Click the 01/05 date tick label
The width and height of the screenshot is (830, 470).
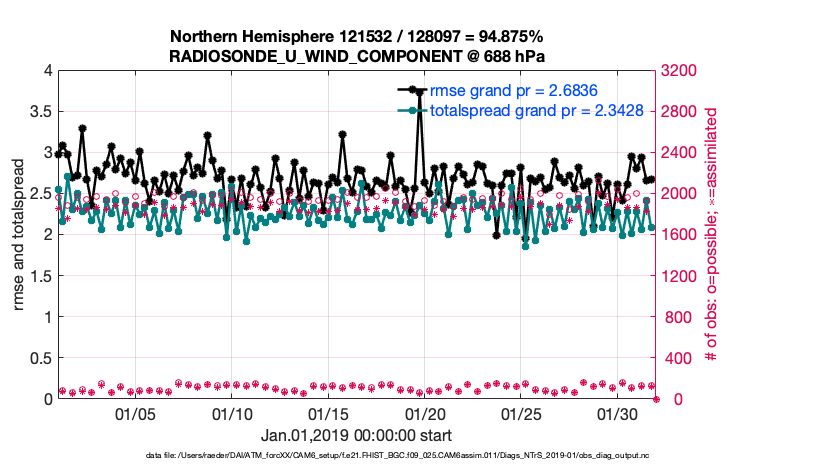(x=136, y=414)
